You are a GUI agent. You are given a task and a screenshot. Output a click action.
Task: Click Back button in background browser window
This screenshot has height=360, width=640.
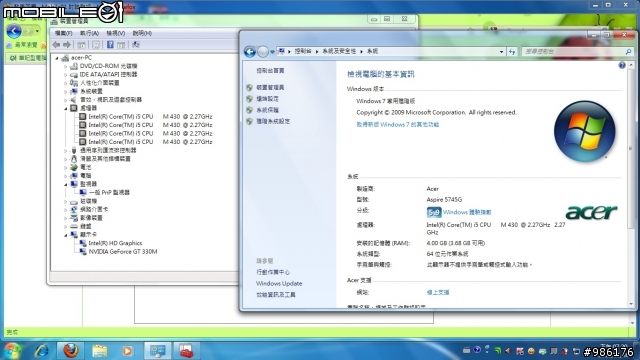14,31
